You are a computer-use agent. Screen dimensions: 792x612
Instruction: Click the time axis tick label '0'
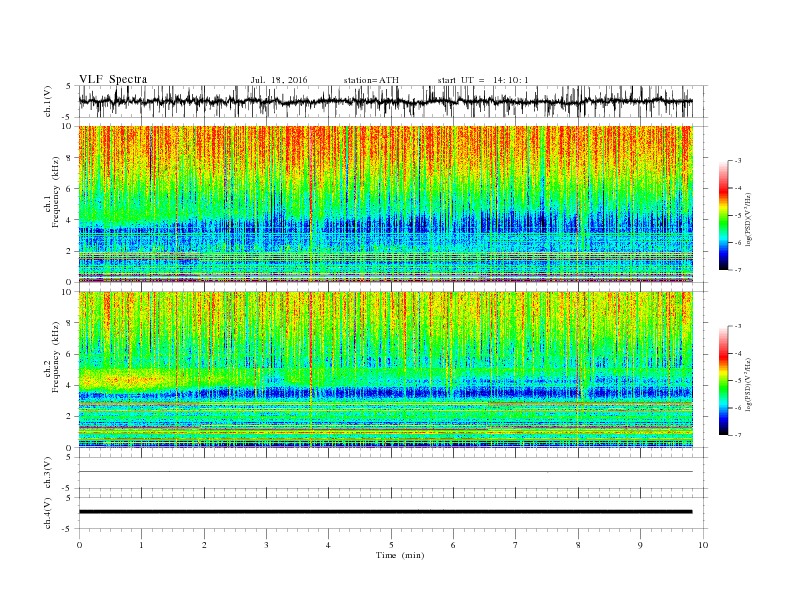click(x=79, y=545)
